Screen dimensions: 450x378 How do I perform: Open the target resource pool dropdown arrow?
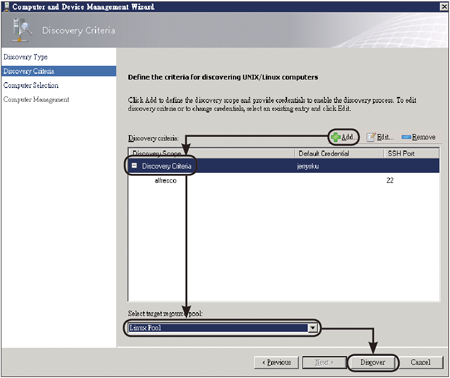312,328
